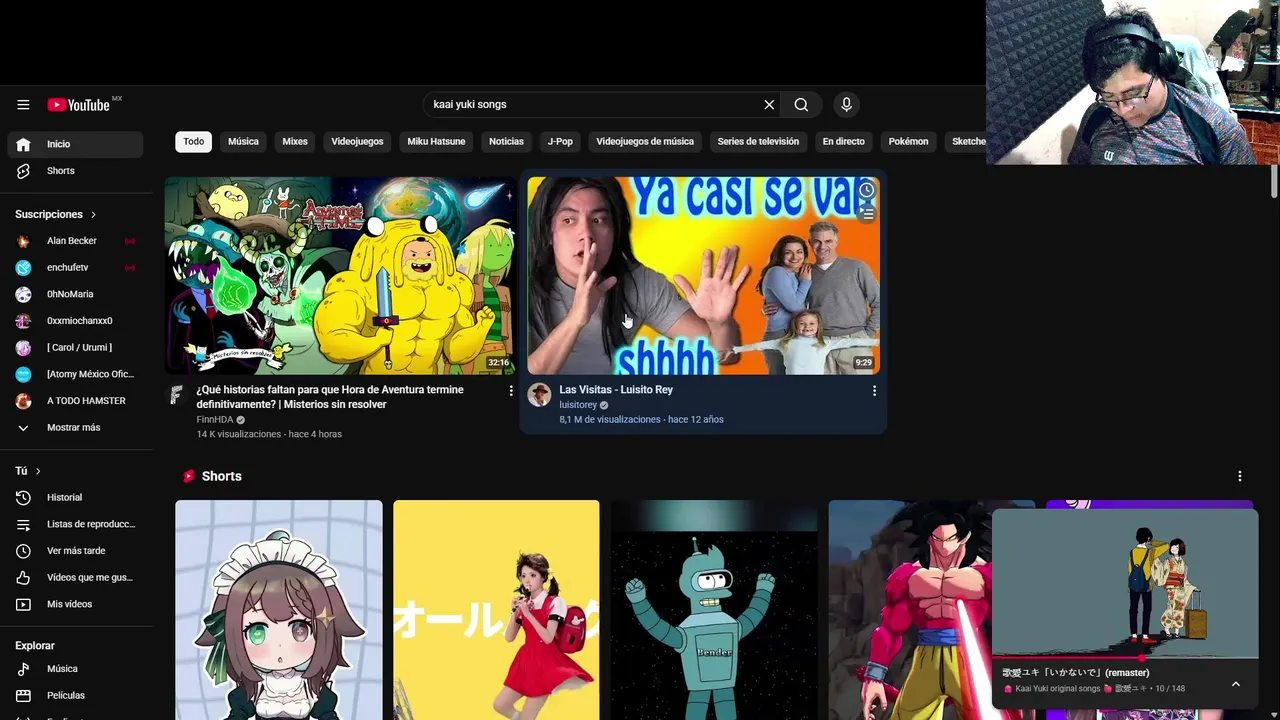This screenshot has width=1280, height=720.
Task: Open Películas under Explorar
Action: click(x=76, y=695)
